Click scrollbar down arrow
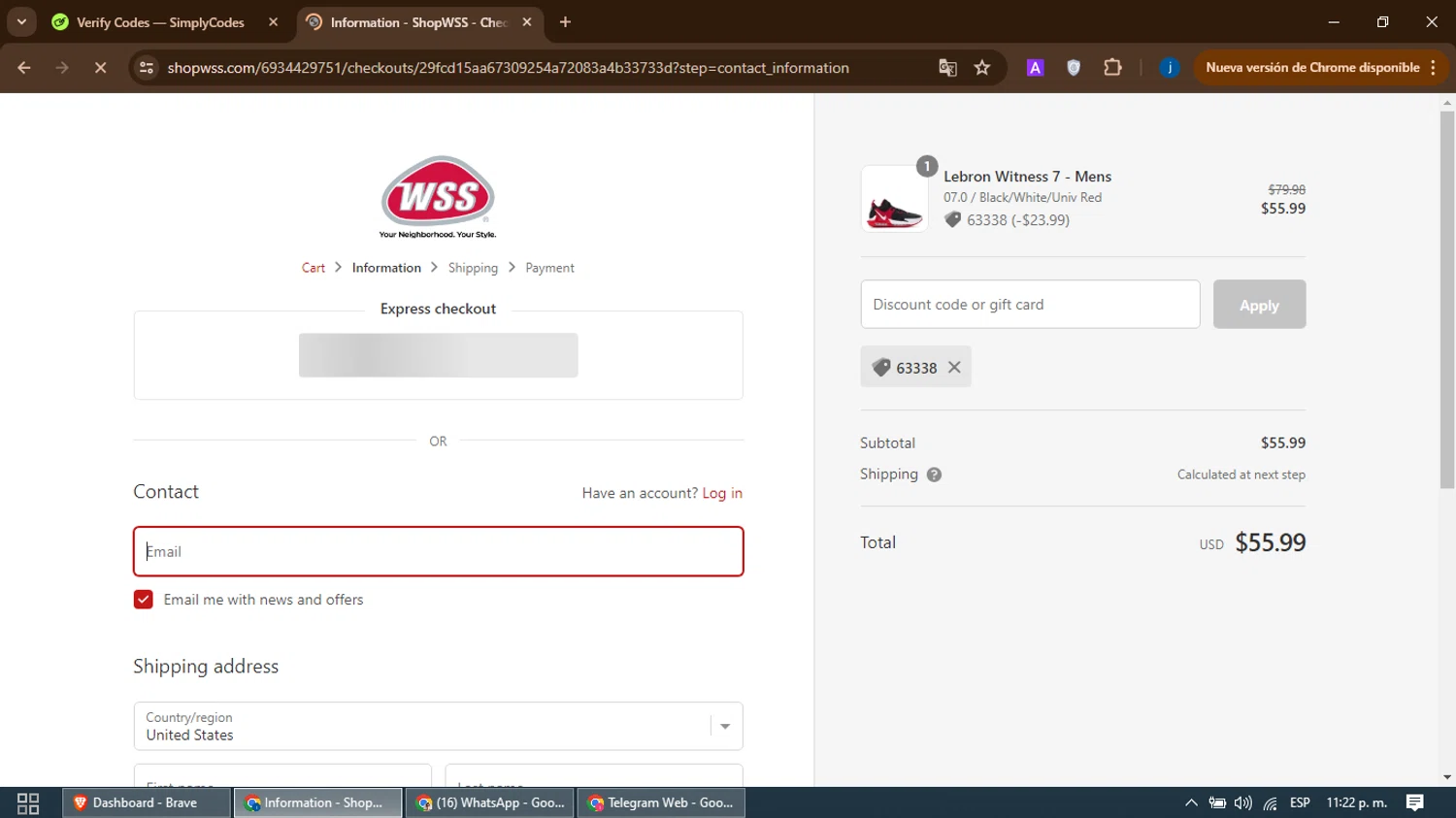 tap(1447, 777)
